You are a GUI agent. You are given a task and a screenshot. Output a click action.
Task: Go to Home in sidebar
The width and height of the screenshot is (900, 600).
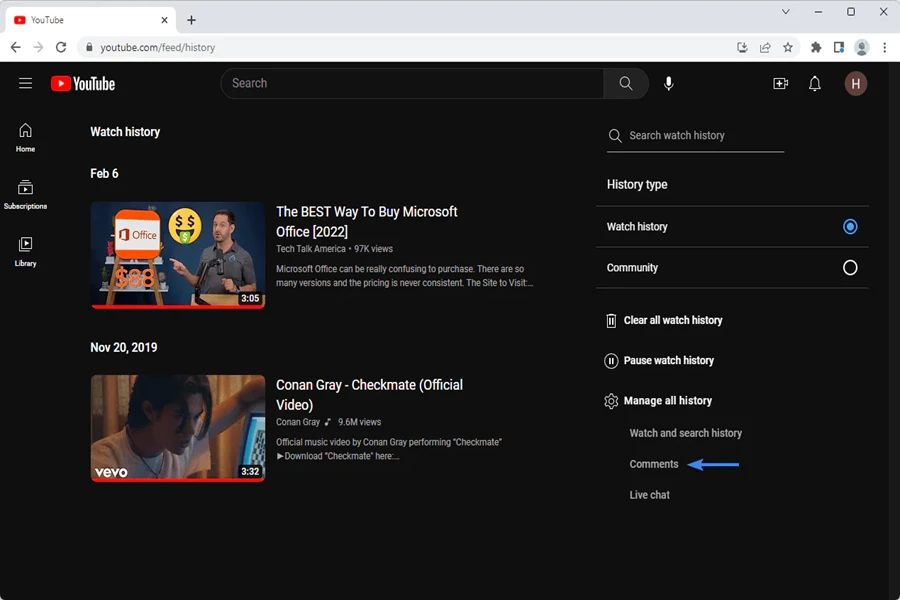(x=25, y=138)
